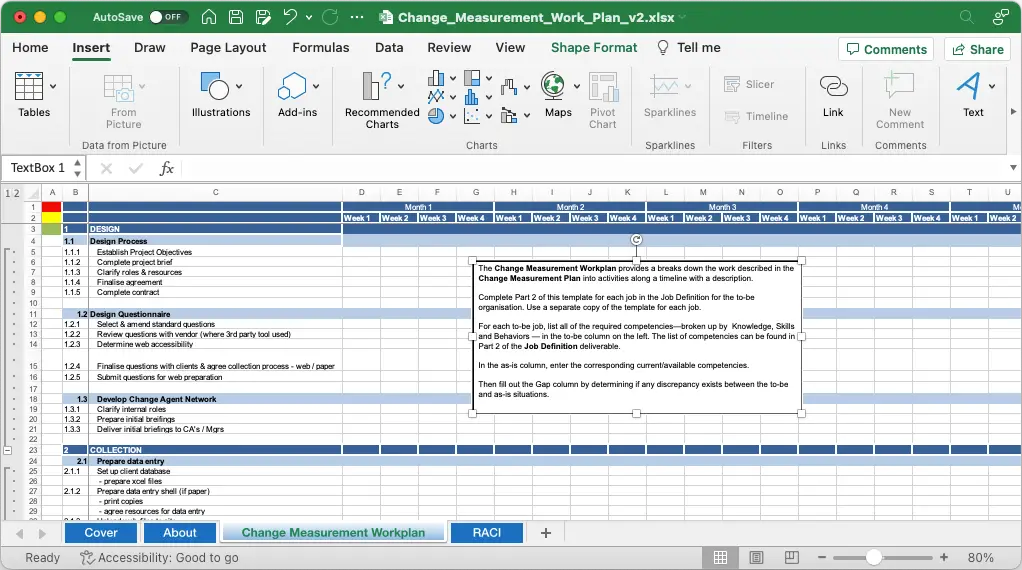Open the 80% zoom level dialog
The width and height of the screenshot is (1022, 570).
click(x=980, y=558)
